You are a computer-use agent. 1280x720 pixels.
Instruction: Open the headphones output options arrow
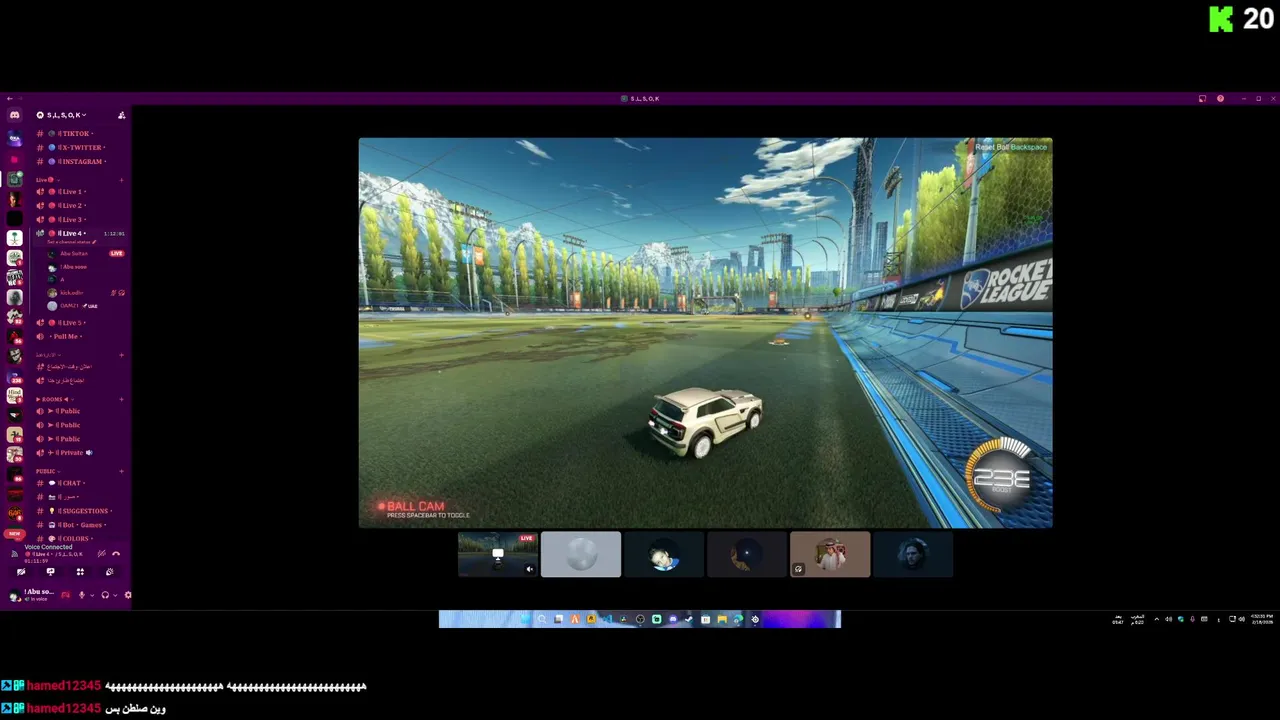click(114, 595)
